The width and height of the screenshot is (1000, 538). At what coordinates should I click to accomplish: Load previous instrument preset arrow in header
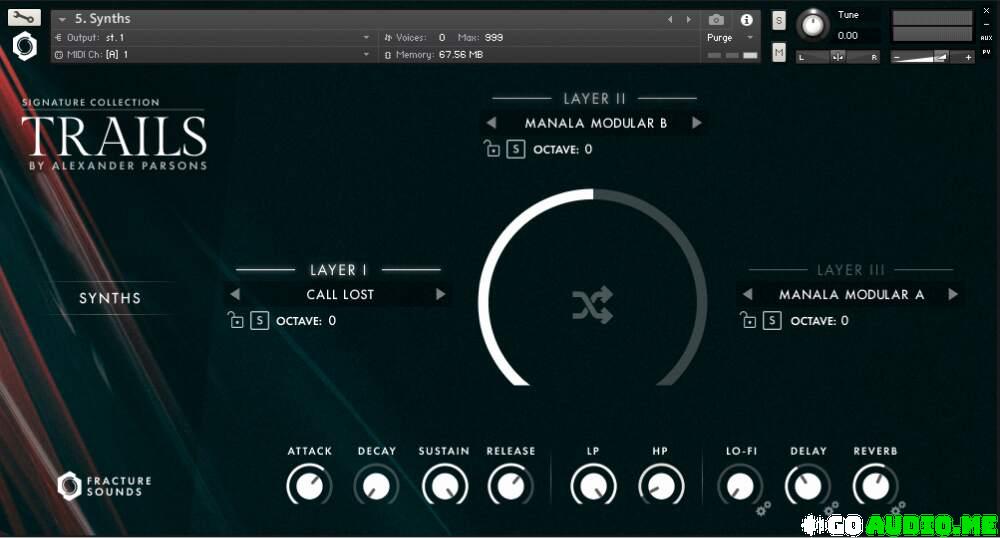click(670, 20)
